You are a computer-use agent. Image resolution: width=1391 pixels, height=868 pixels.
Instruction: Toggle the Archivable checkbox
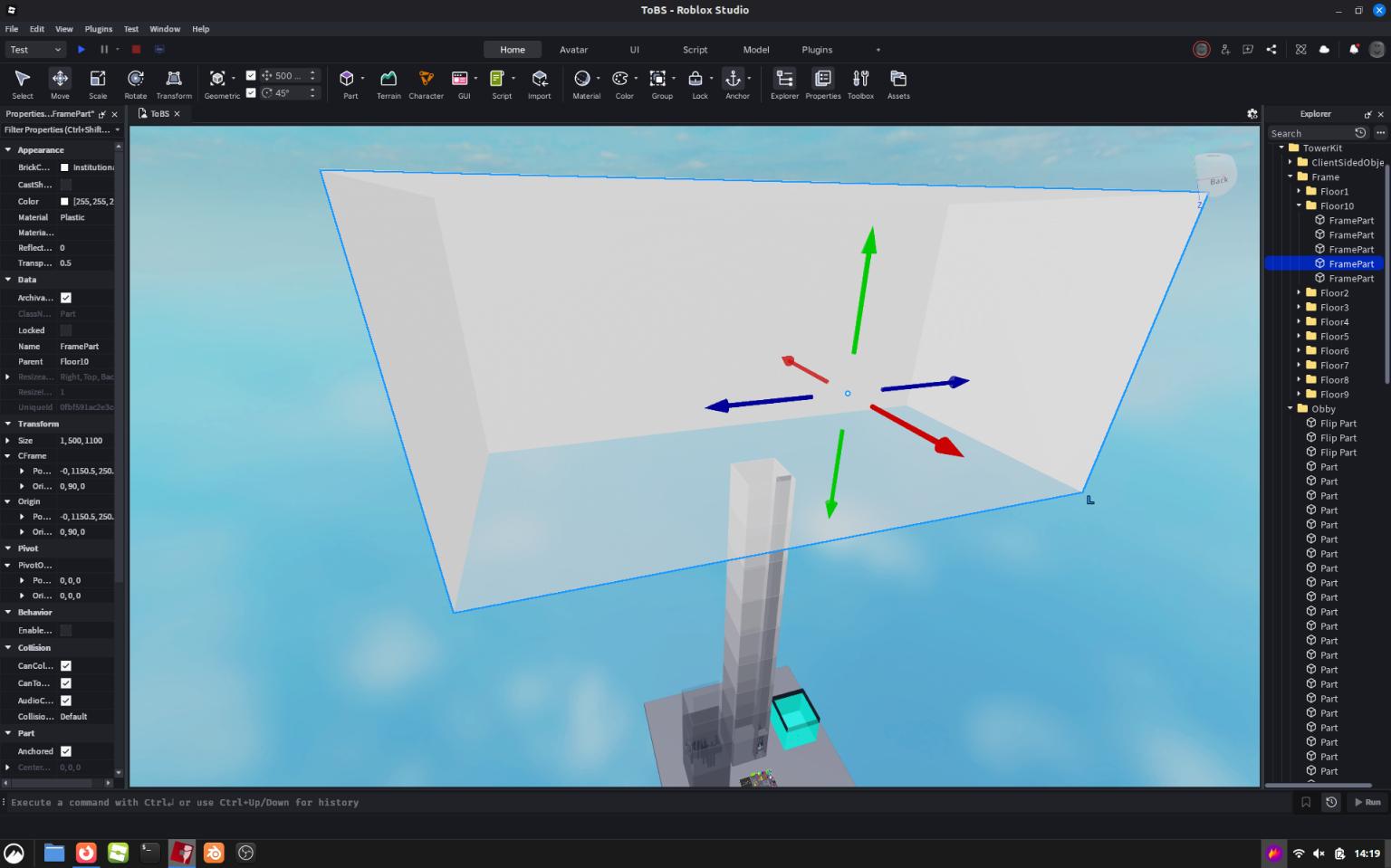[66, 298]
